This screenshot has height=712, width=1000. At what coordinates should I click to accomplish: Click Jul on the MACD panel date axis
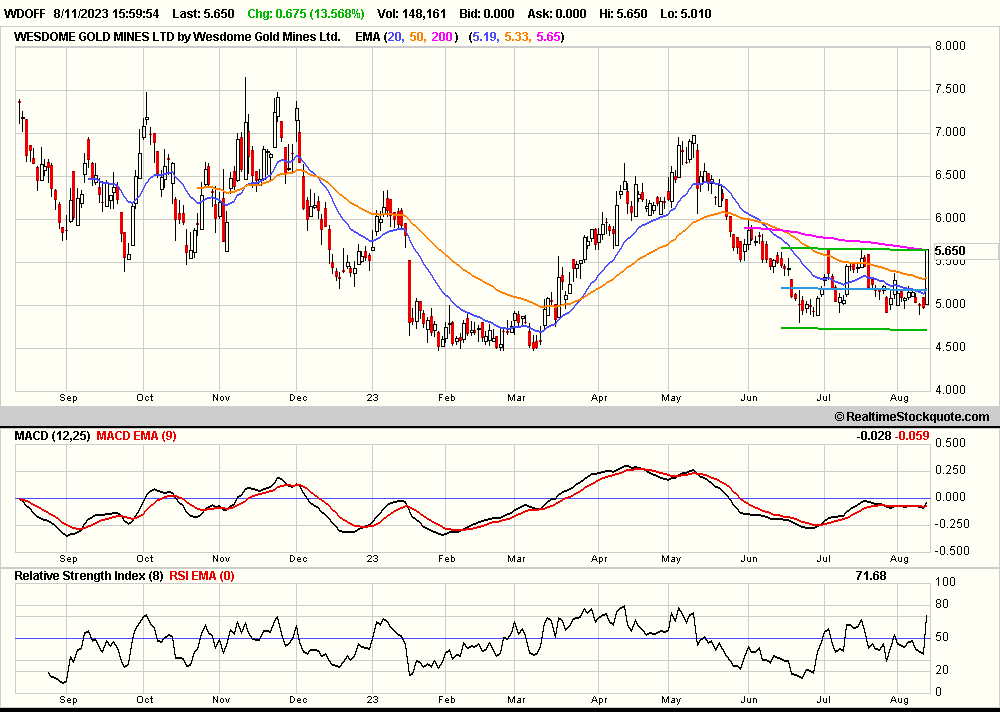click(824, 559)
